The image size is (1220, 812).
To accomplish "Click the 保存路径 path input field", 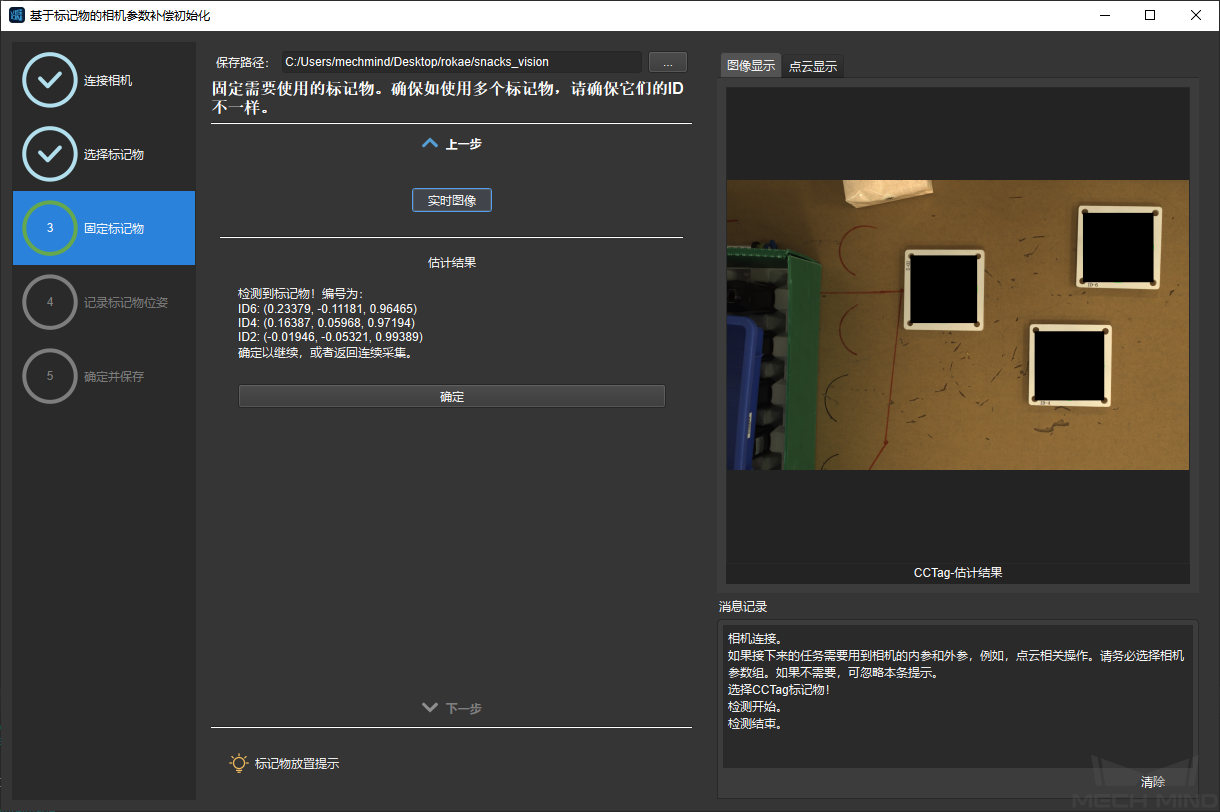I will coord(460,62).
